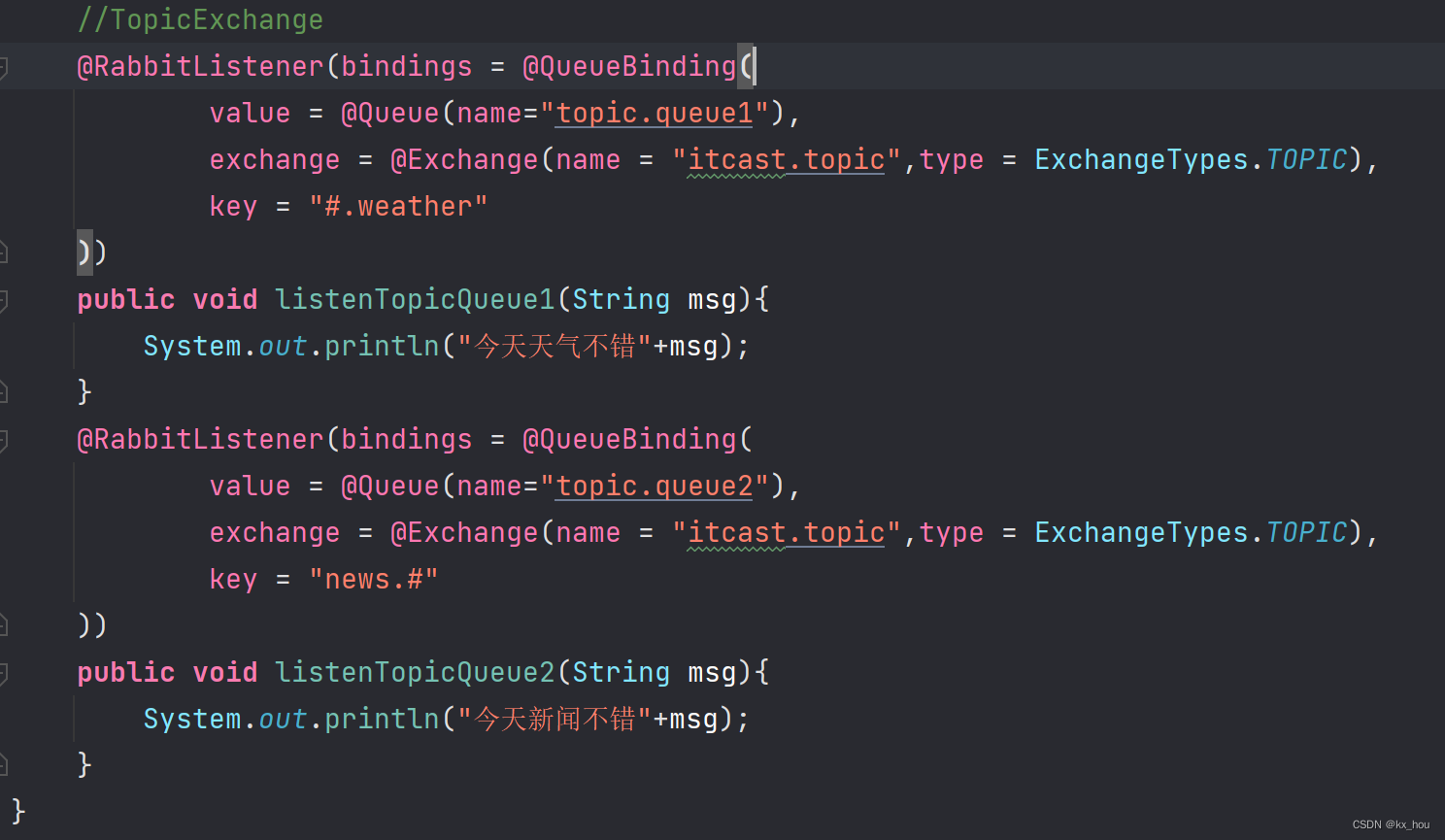This screenshot has width=1445, height=840.
Task: Click first @Exchange annotation
Action: 464,159
